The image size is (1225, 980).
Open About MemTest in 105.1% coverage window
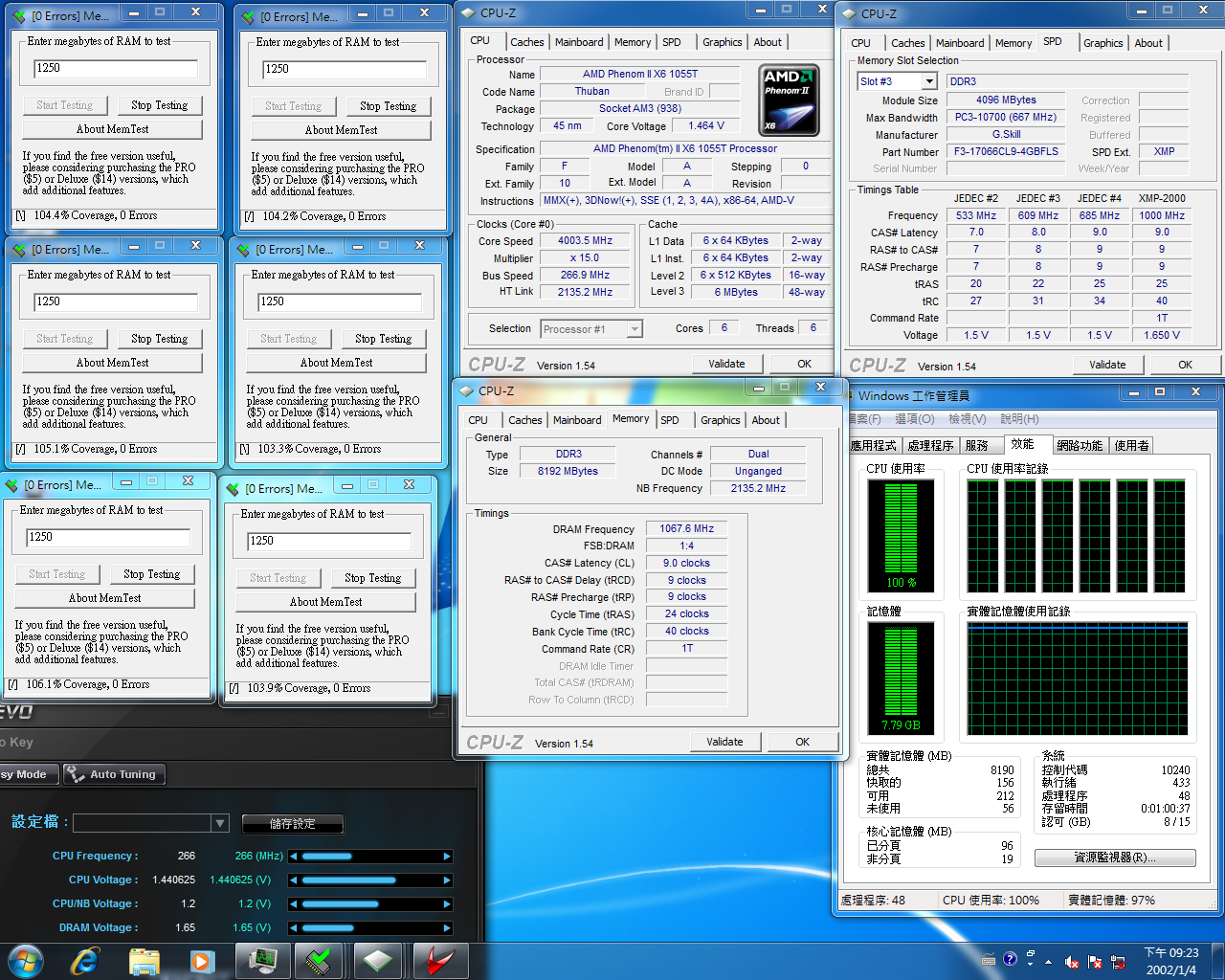[112, 363]
